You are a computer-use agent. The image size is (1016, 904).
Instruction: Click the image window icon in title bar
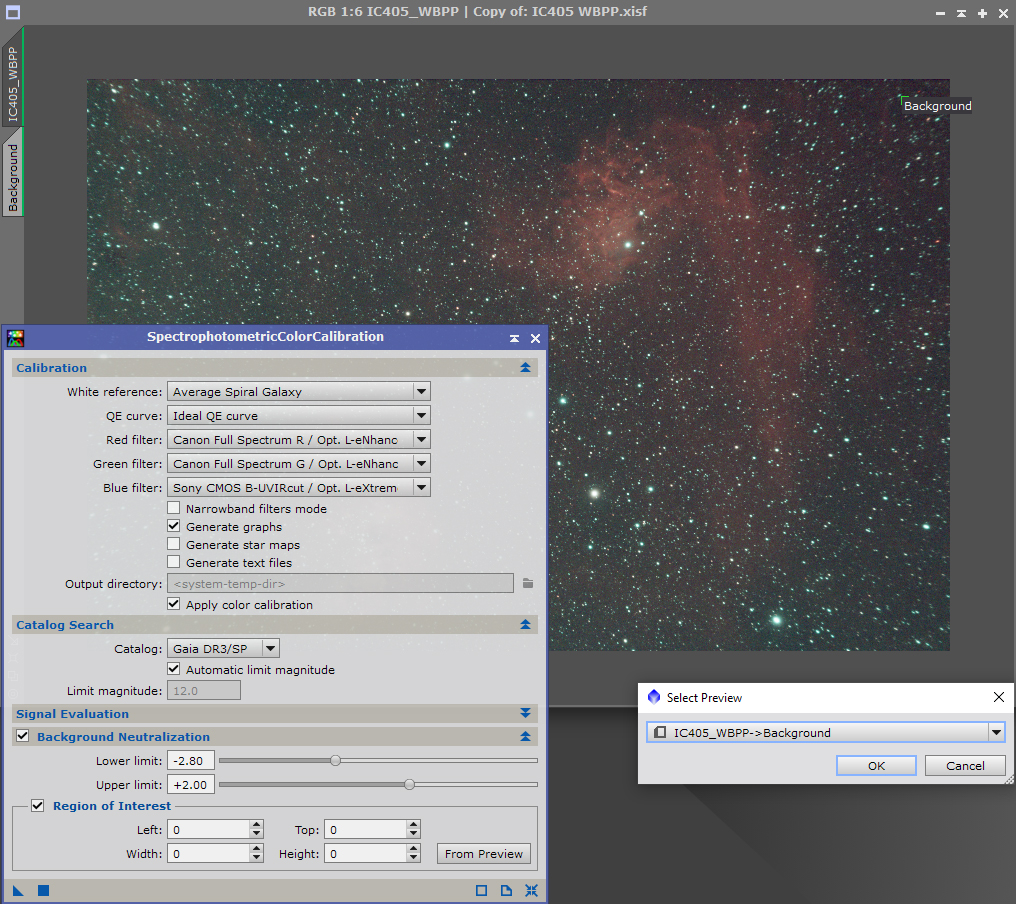click(x=12, y=12)
